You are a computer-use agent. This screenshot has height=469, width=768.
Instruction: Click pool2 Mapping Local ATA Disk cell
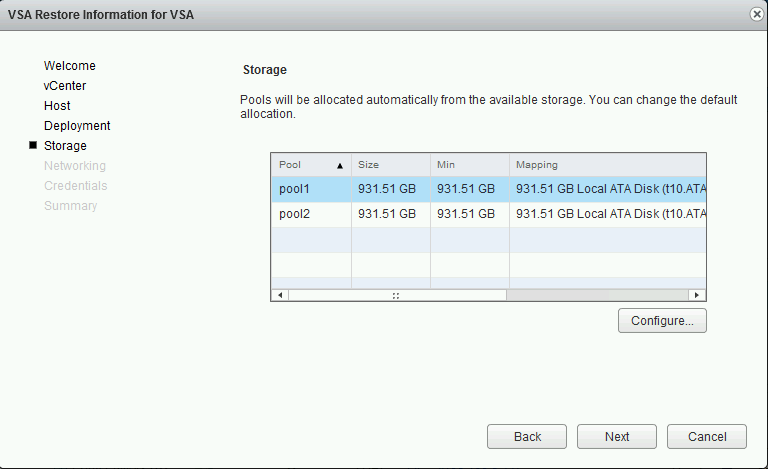608,214
